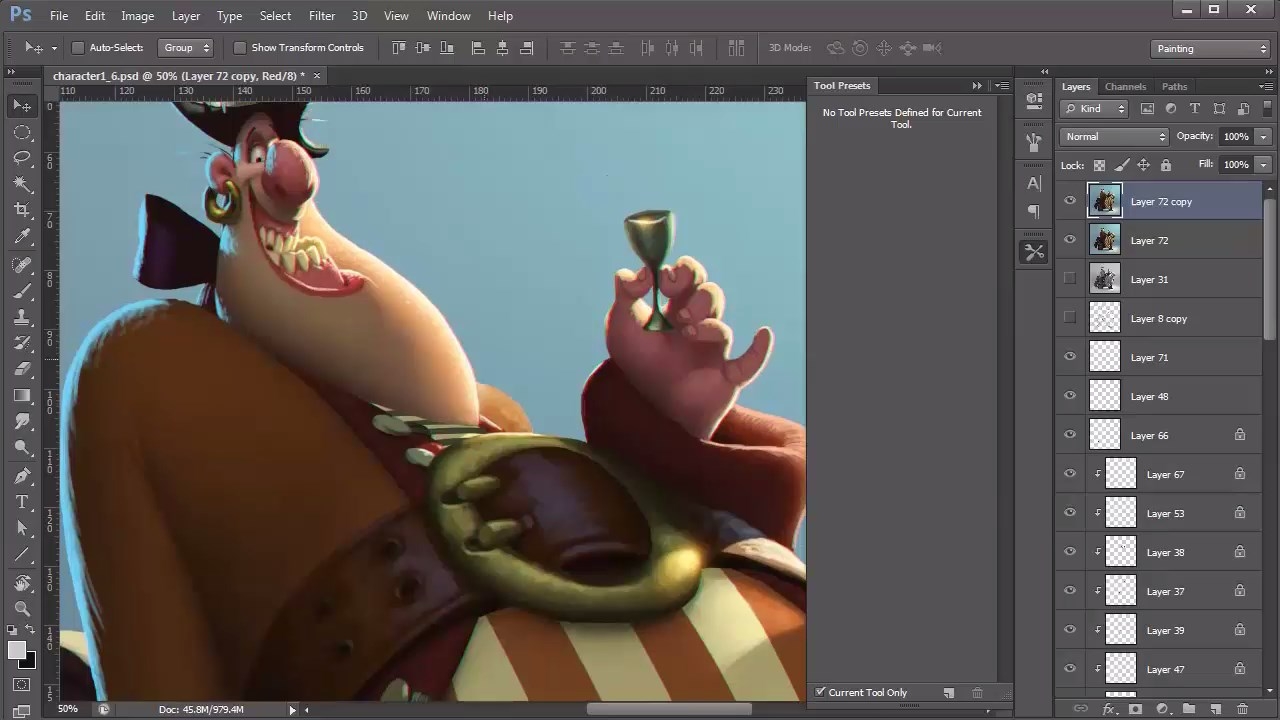Hide Layer 71
1280x720 pixels.
pos(1070,357)
